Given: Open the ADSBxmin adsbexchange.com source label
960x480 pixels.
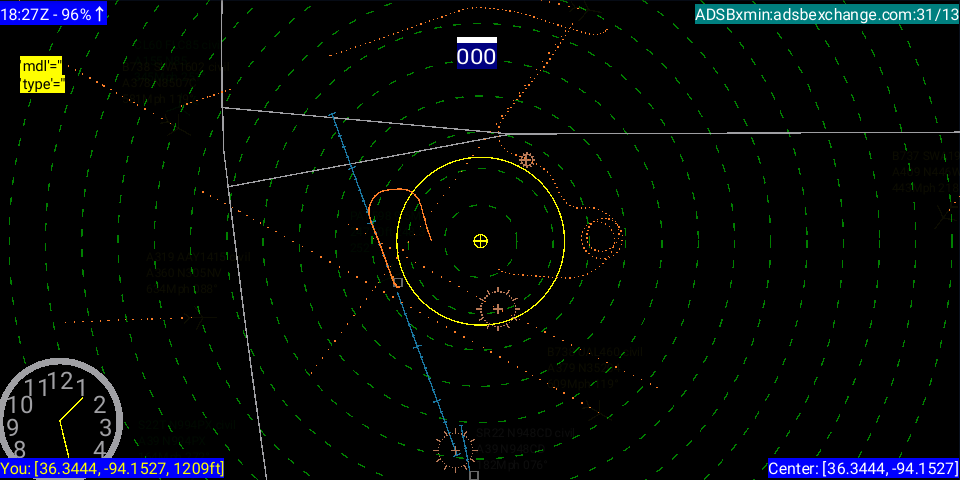Looking at the screenshot, I should point(826,14).
